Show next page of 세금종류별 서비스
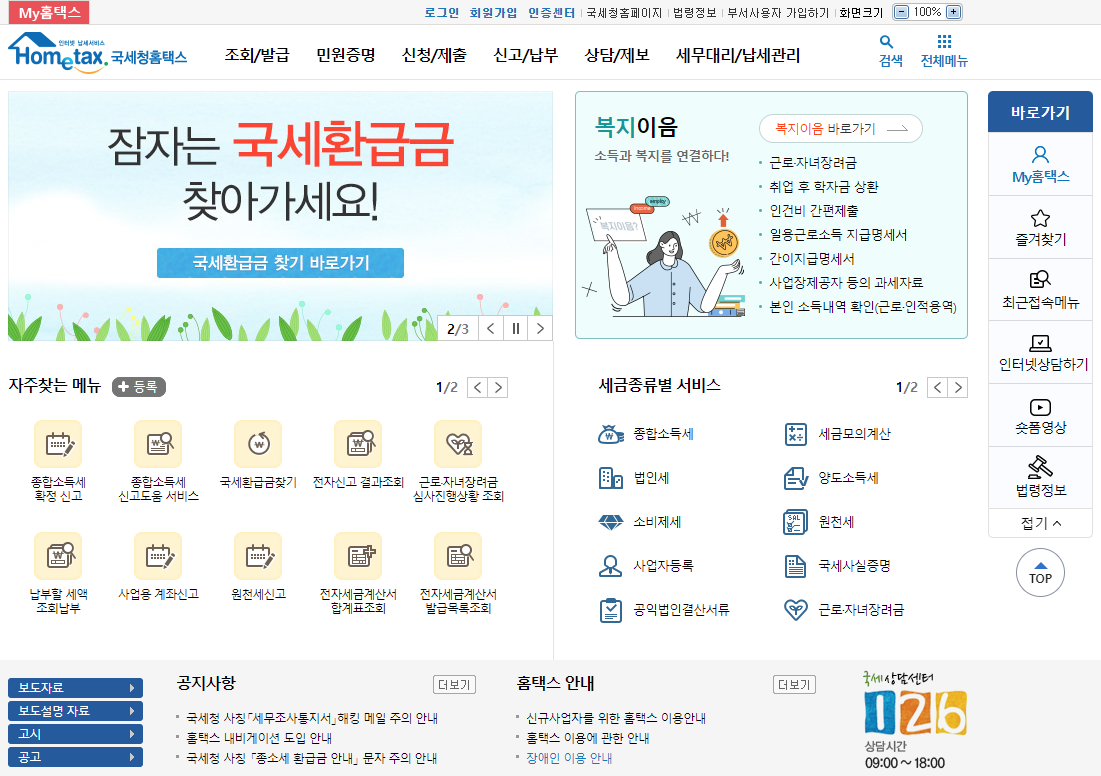 point(958,386)
